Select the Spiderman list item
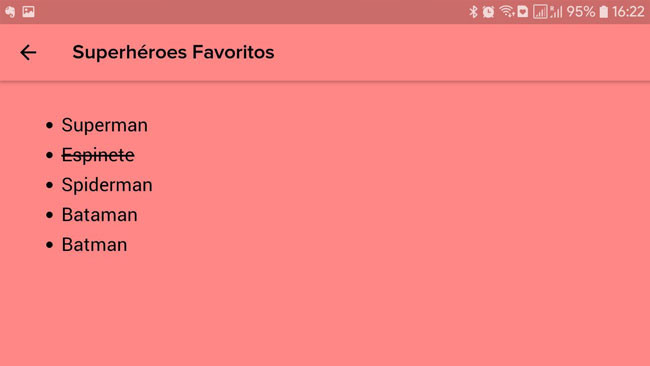 [x=107, y=185]
